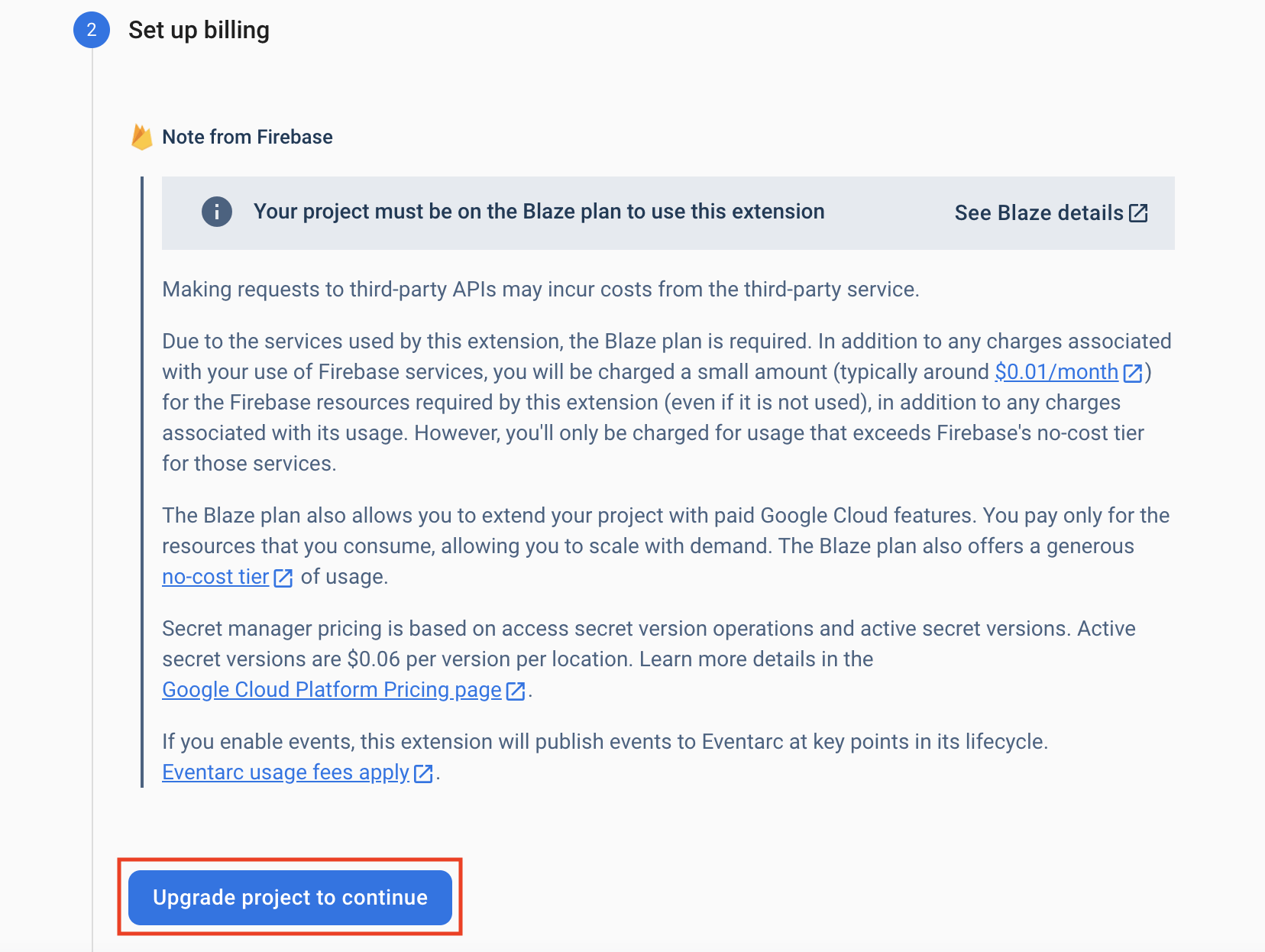Click the Eventarc events lifecycle sentence
The width and height of the screenshot is (1265, 952).
(x=604, y=742)
